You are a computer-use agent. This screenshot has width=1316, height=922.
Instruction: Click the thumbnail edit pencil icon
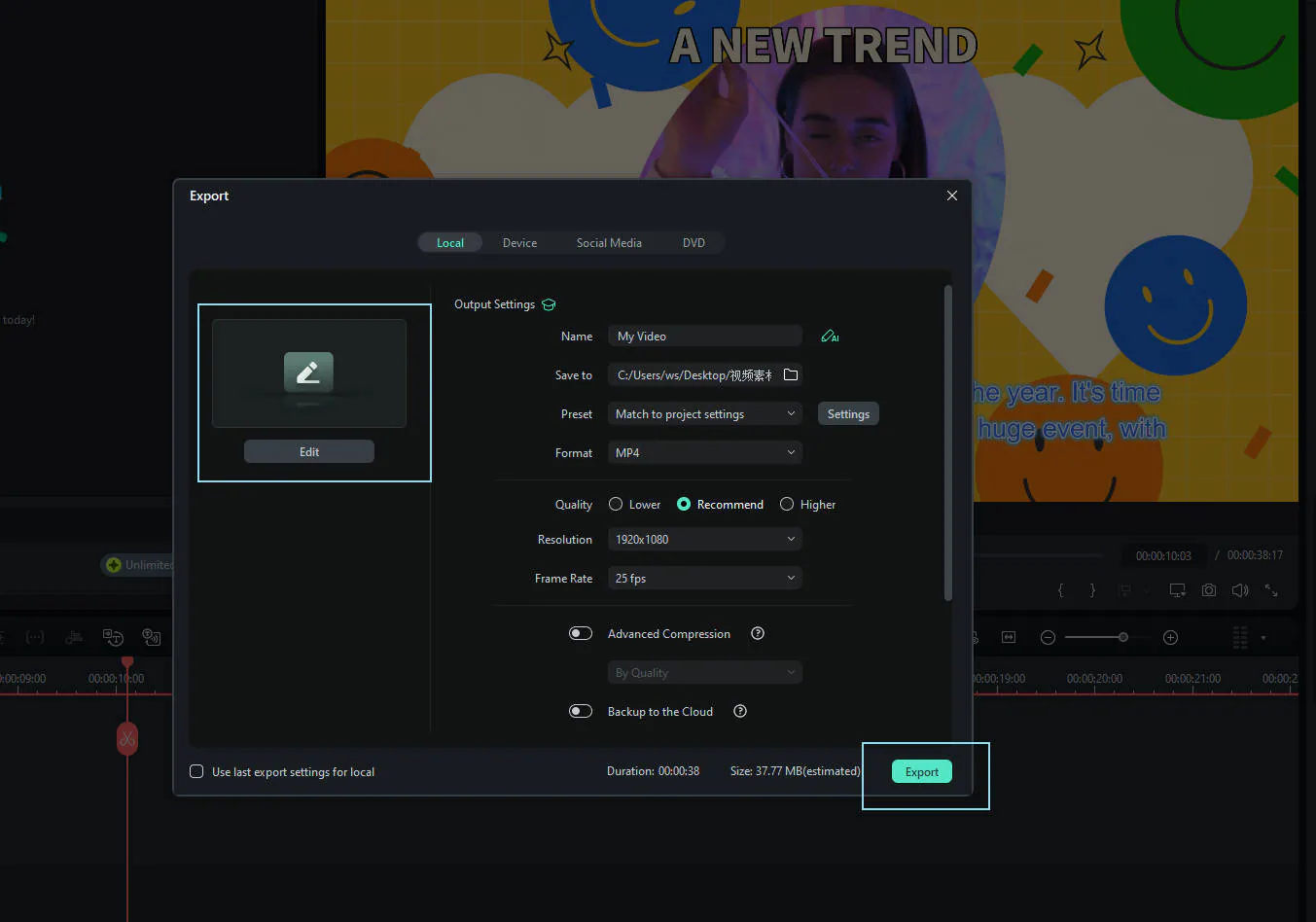[x=308, y=372]
